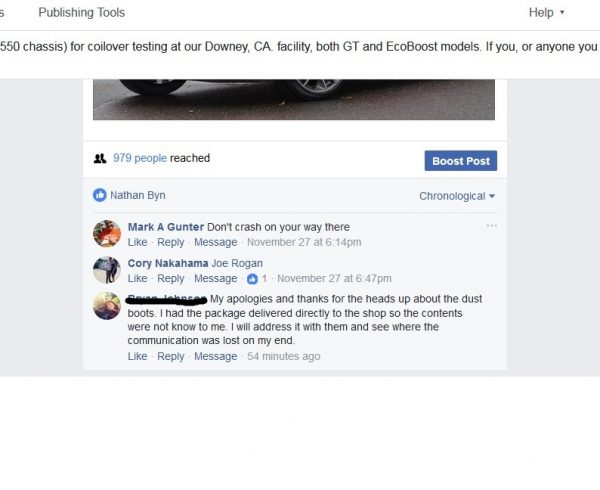Click the blue like reaction icon beside Nathan Byn
The height and width of the screenshot is (490, 600).
pyautogui.click(x=100, y=195)
